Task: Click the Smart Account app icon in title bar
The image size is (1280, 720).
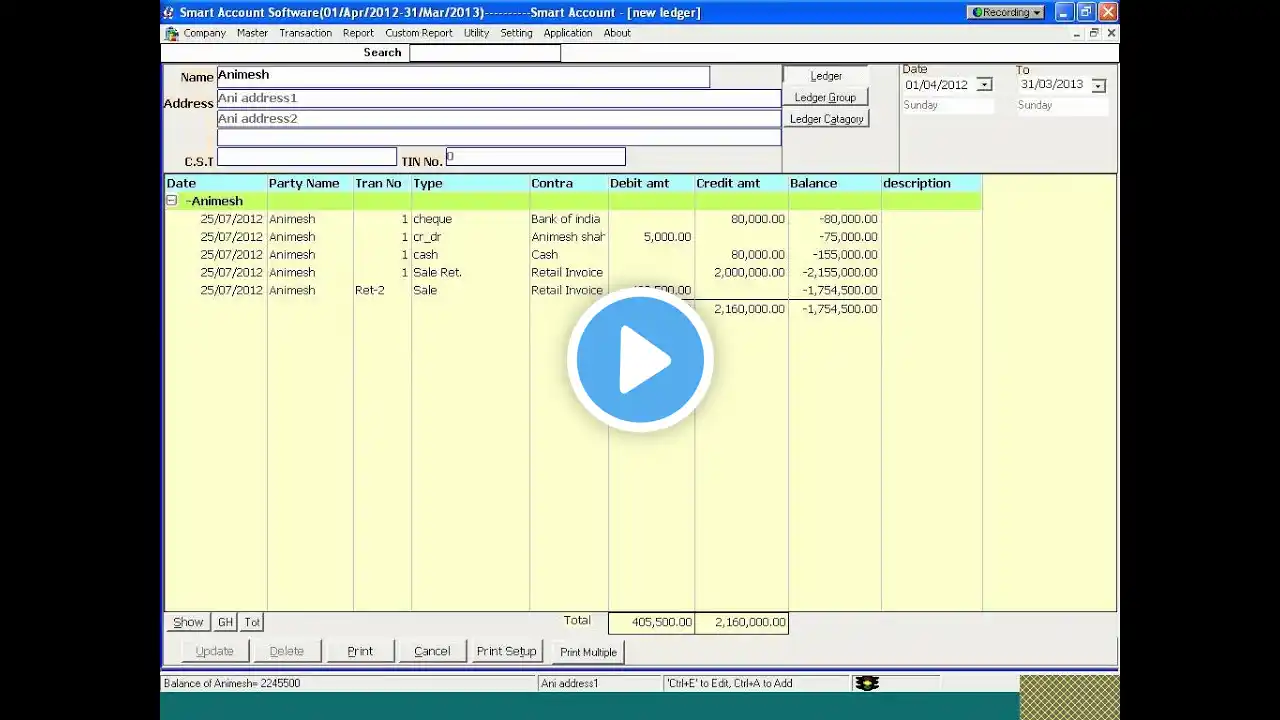Action: [x=168, y=12]
